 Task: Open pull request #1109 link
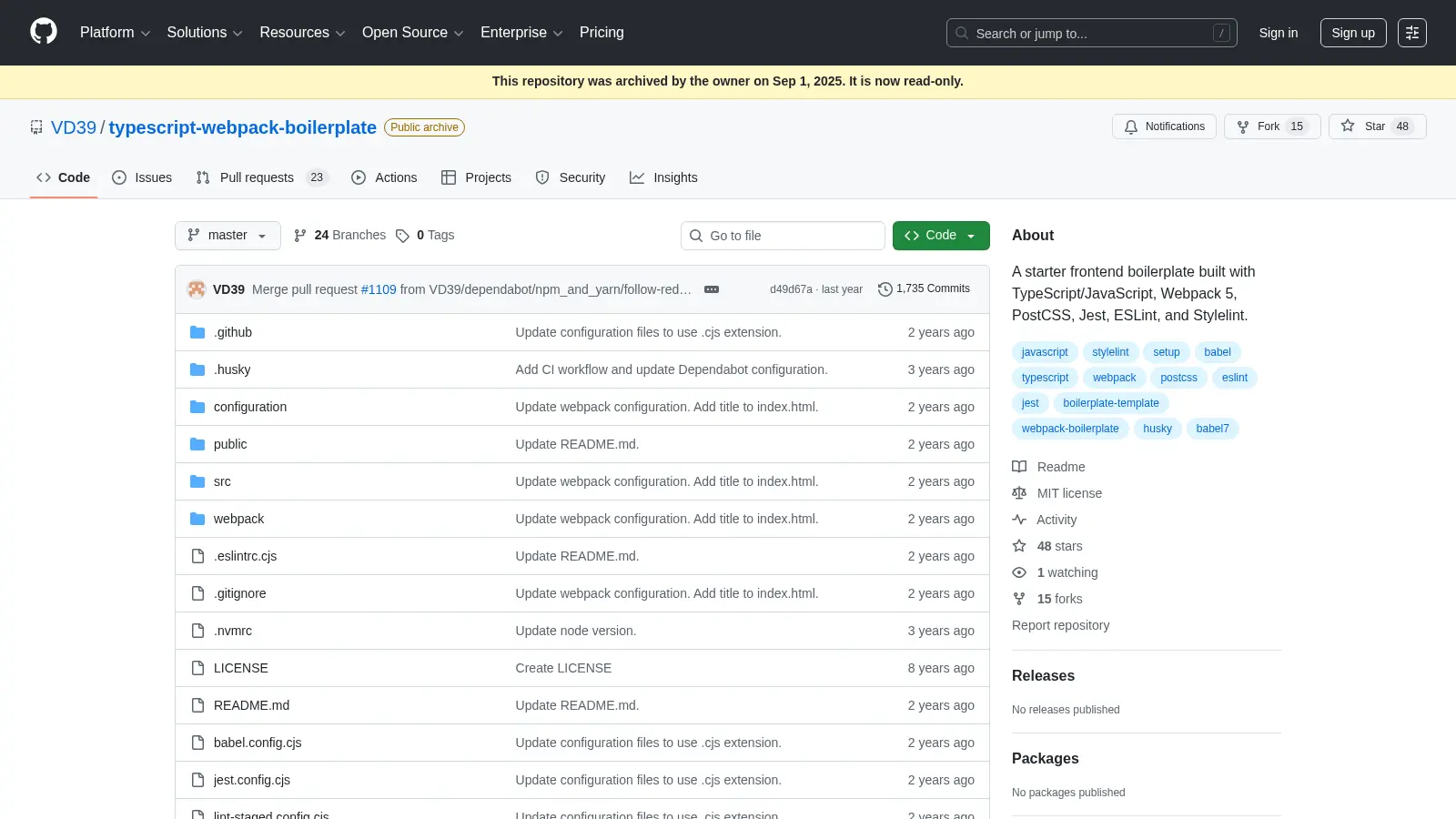coord(379,289)
